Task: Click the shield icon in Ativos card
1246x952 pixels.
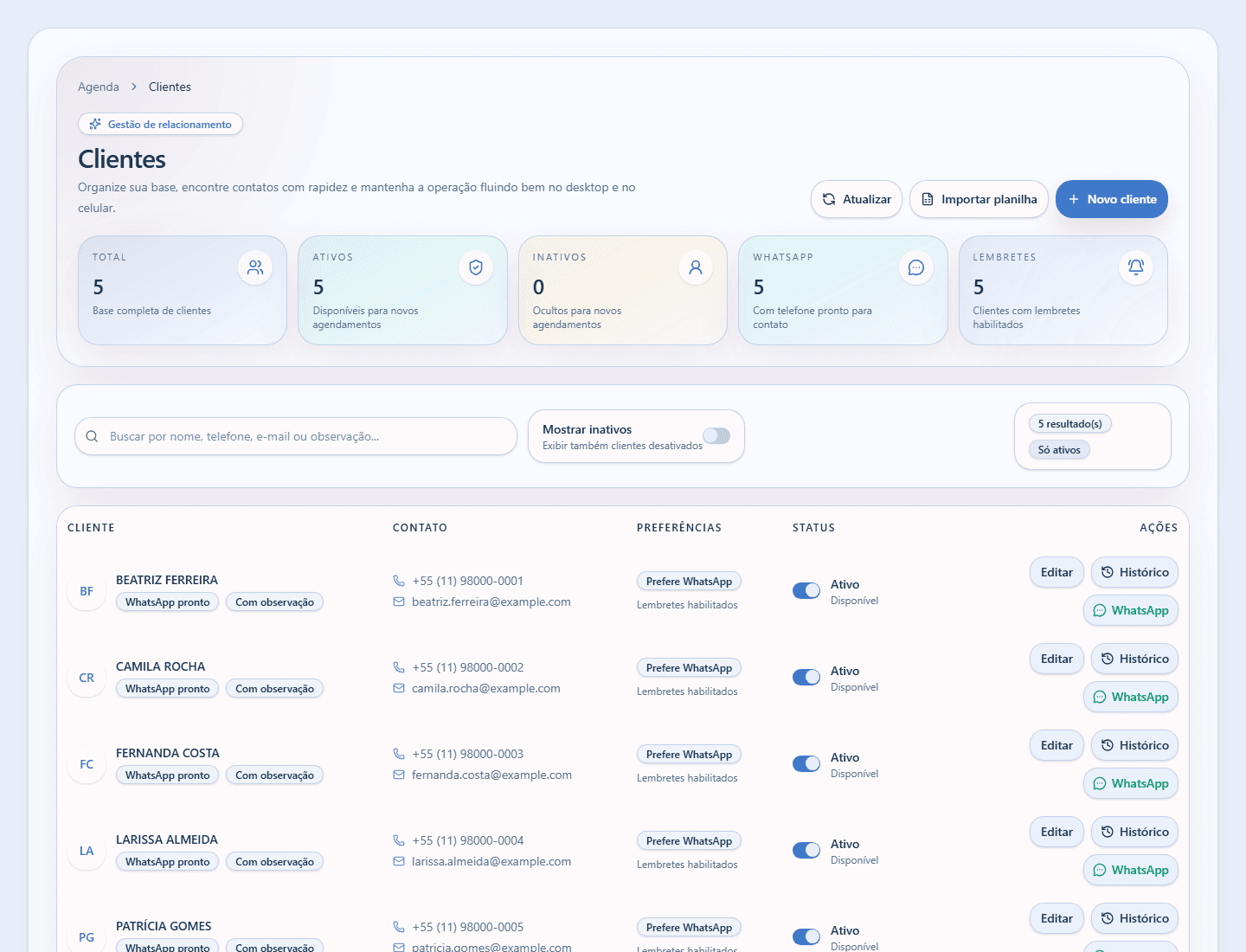Action: (476, 267)
